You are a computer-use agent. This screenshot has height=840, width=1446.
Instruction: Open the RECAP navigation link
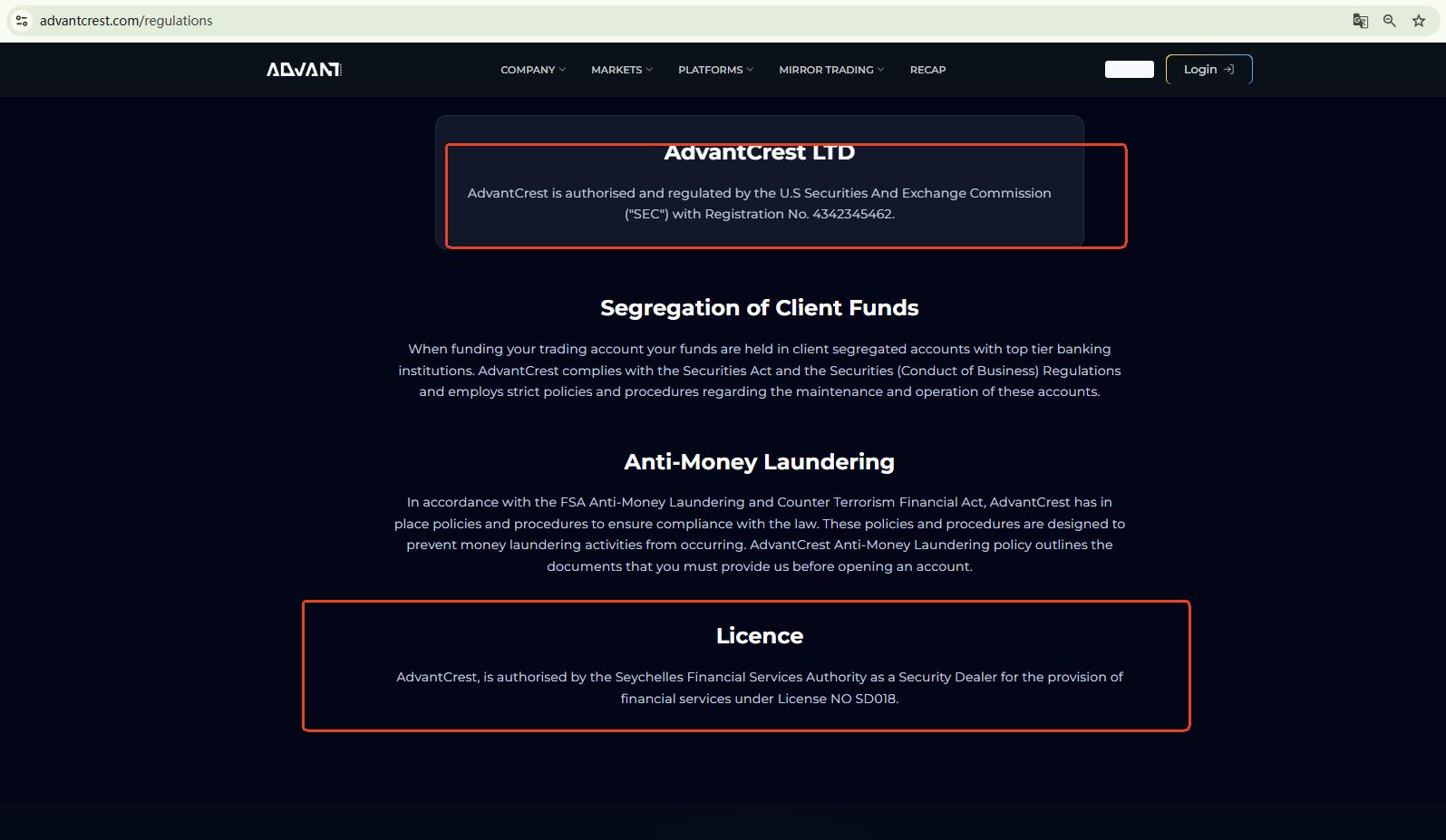click(x=927, y=70)
